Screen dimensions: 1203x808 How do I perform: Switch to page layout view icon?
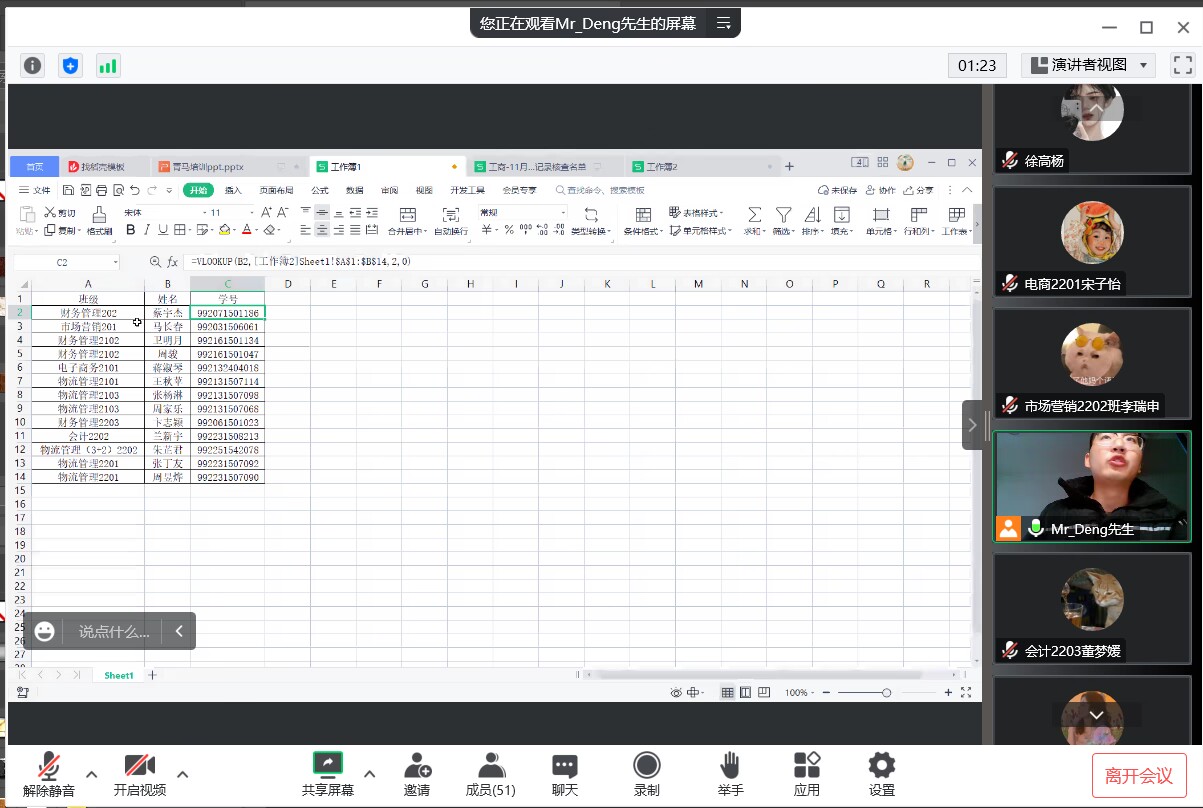pyautogui.click(x=746, y=693)
